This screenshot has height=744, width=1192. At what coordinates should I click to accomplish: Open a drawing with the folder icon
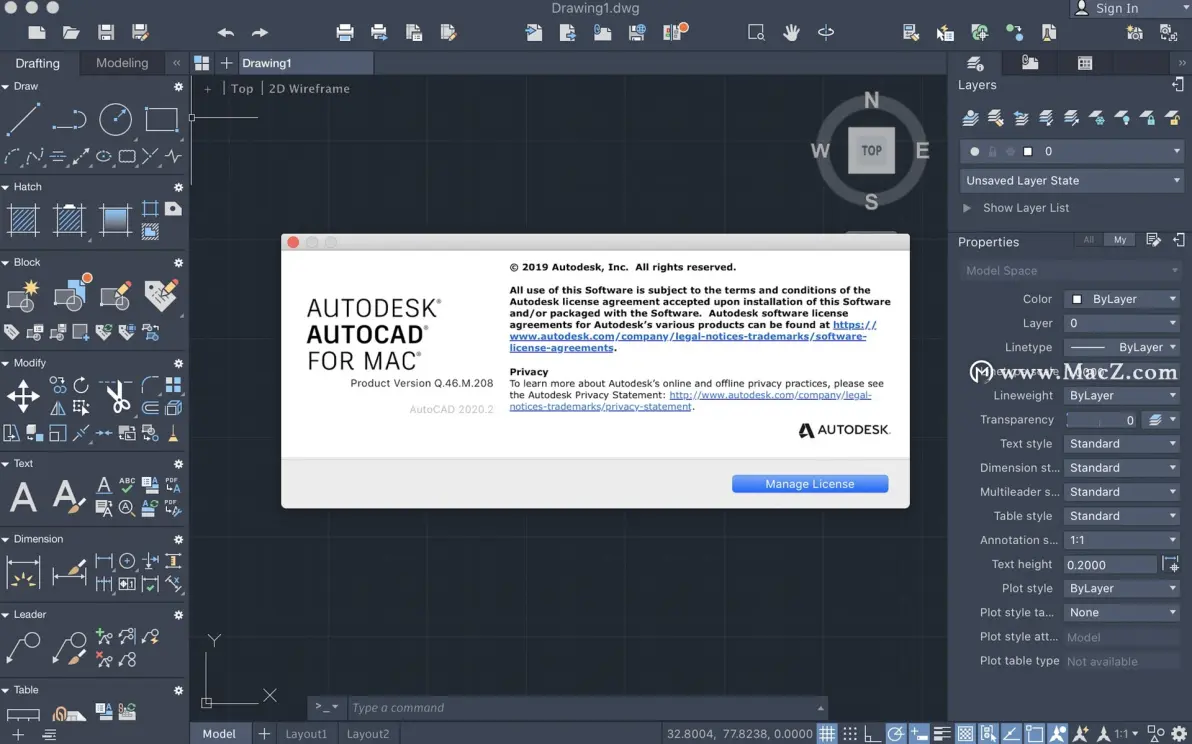pos(71,32)
